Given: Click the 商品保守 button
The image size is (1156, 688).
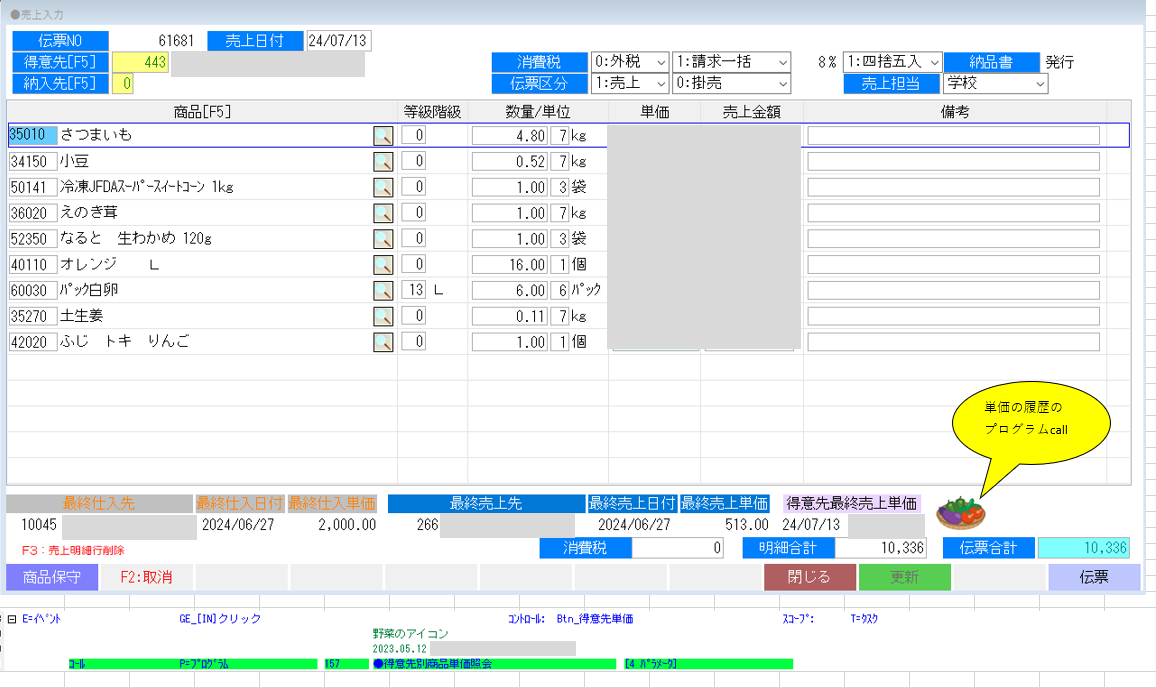Looking at the screenshot, I should point(52,577).
